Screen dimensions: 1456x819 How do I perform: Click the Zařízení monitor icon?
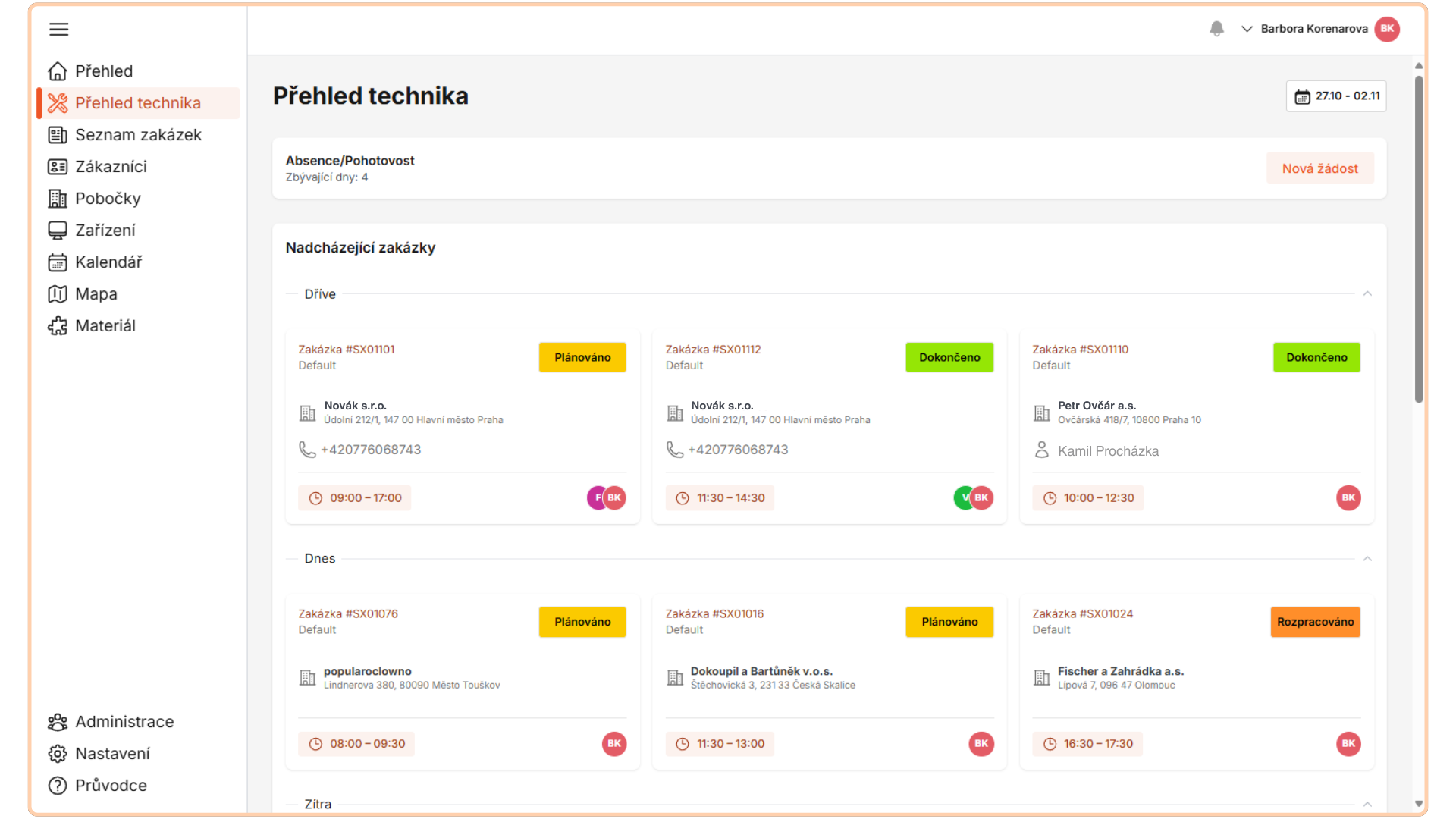click(58, 231)
